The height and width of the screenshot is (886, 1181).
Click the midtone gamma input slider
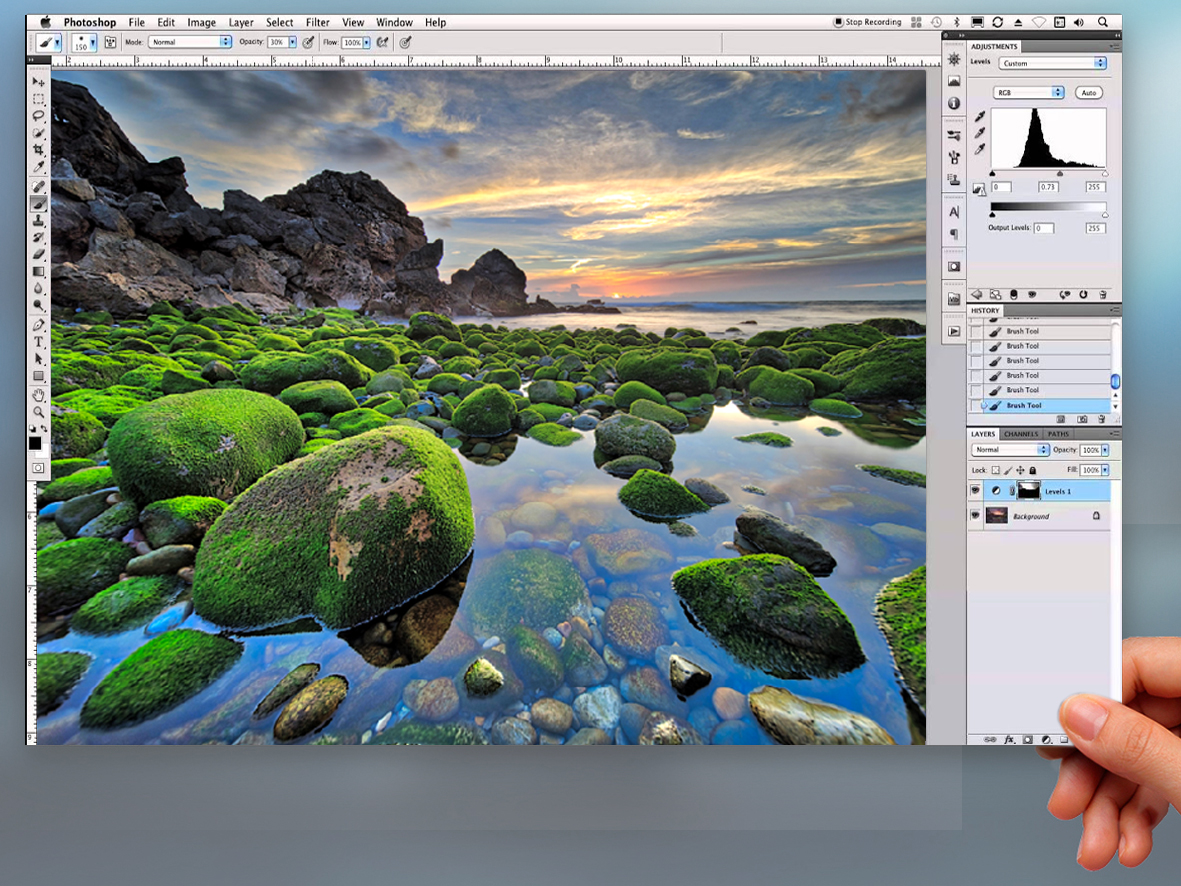pos(1060,174)
